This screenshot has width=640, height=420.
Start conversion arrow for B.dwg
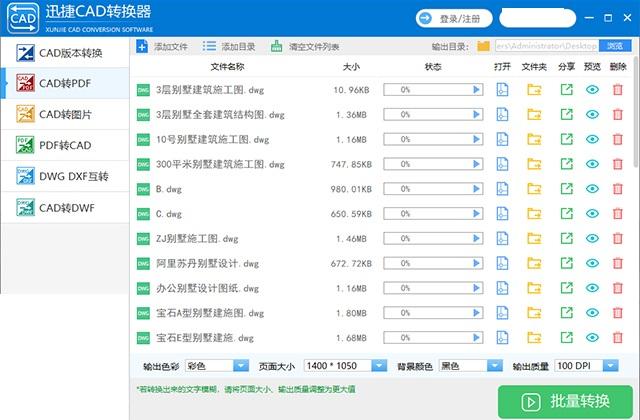pos(476,189)
